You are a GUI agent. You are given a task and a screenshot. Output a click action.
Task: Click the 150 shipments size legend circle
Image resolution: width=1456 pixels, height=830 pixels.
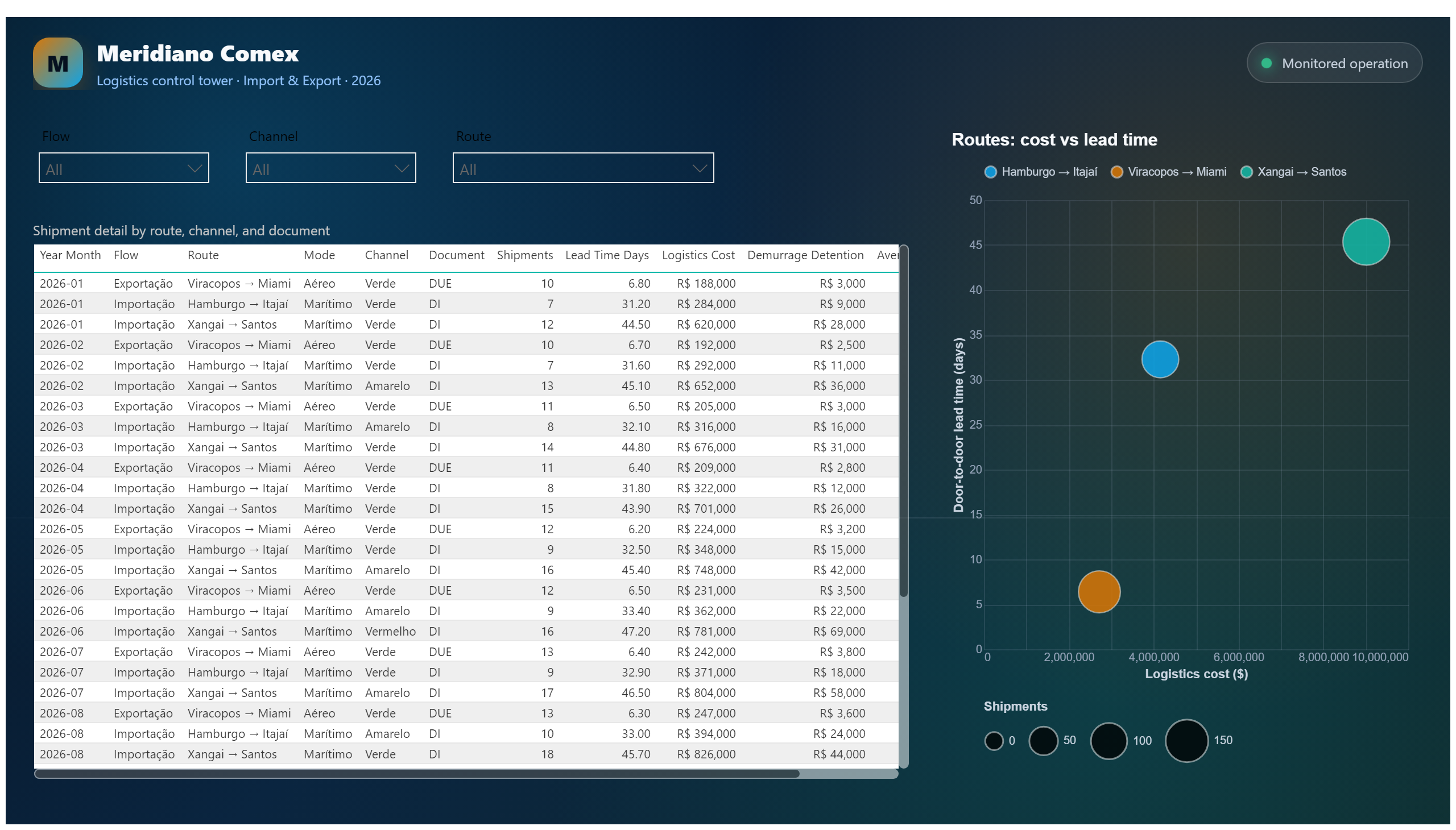point(1186,741)
